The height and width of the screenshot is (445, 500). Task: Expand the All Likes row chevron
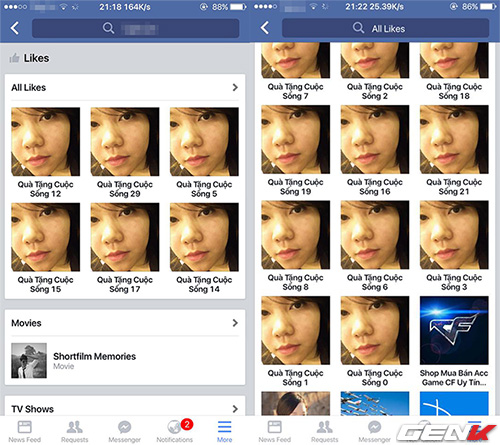pos(235,88)
